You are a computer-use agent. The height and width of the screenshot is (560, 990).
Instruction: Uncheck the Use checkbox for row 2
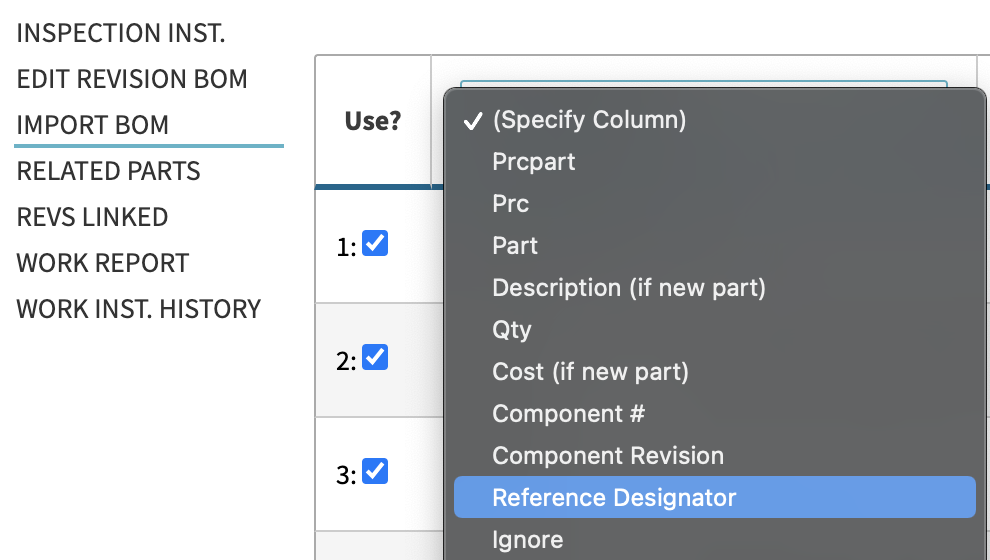375,357
